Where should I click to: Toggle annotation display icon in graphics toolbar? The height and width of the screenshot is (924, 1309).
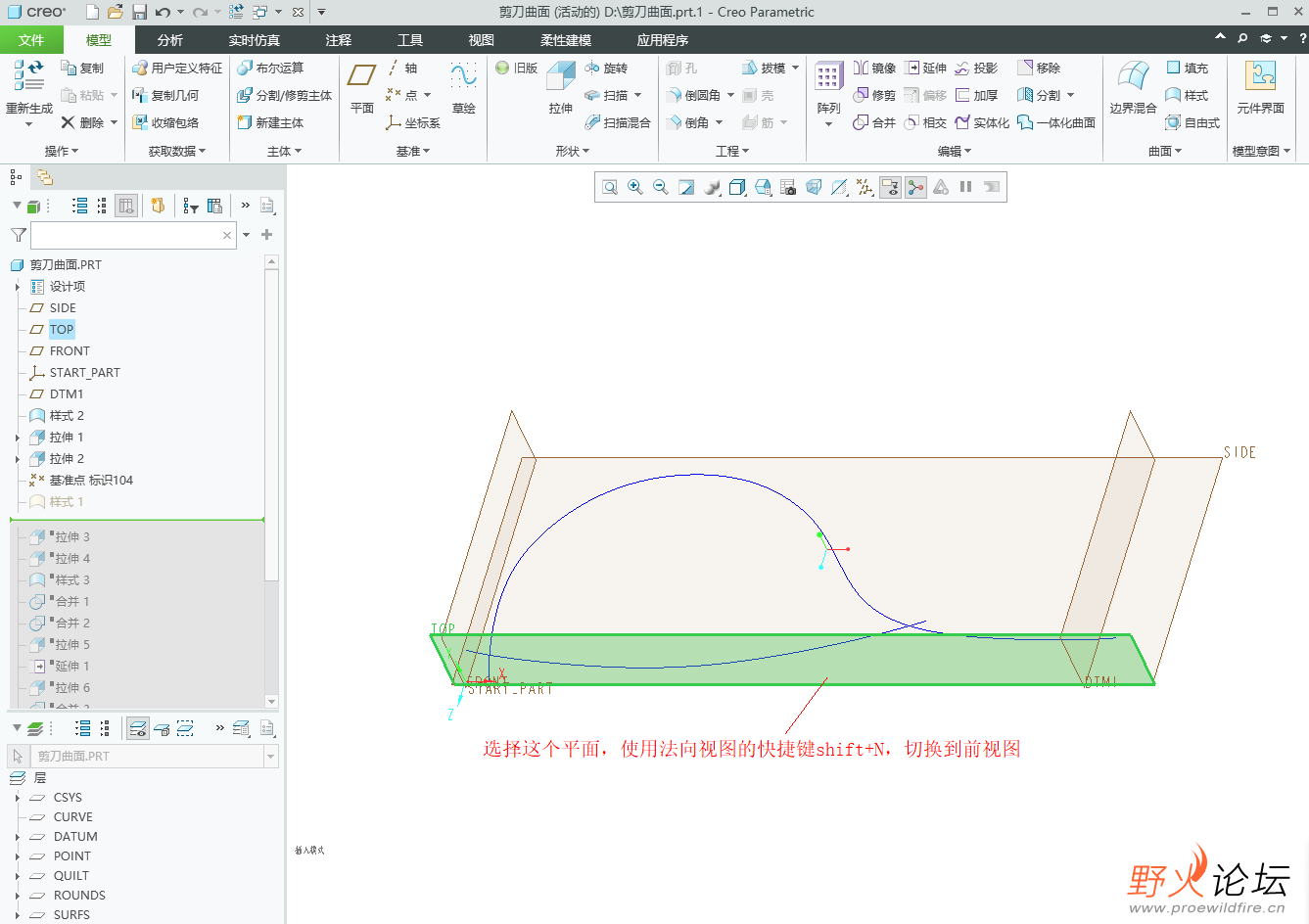(890, 187)
